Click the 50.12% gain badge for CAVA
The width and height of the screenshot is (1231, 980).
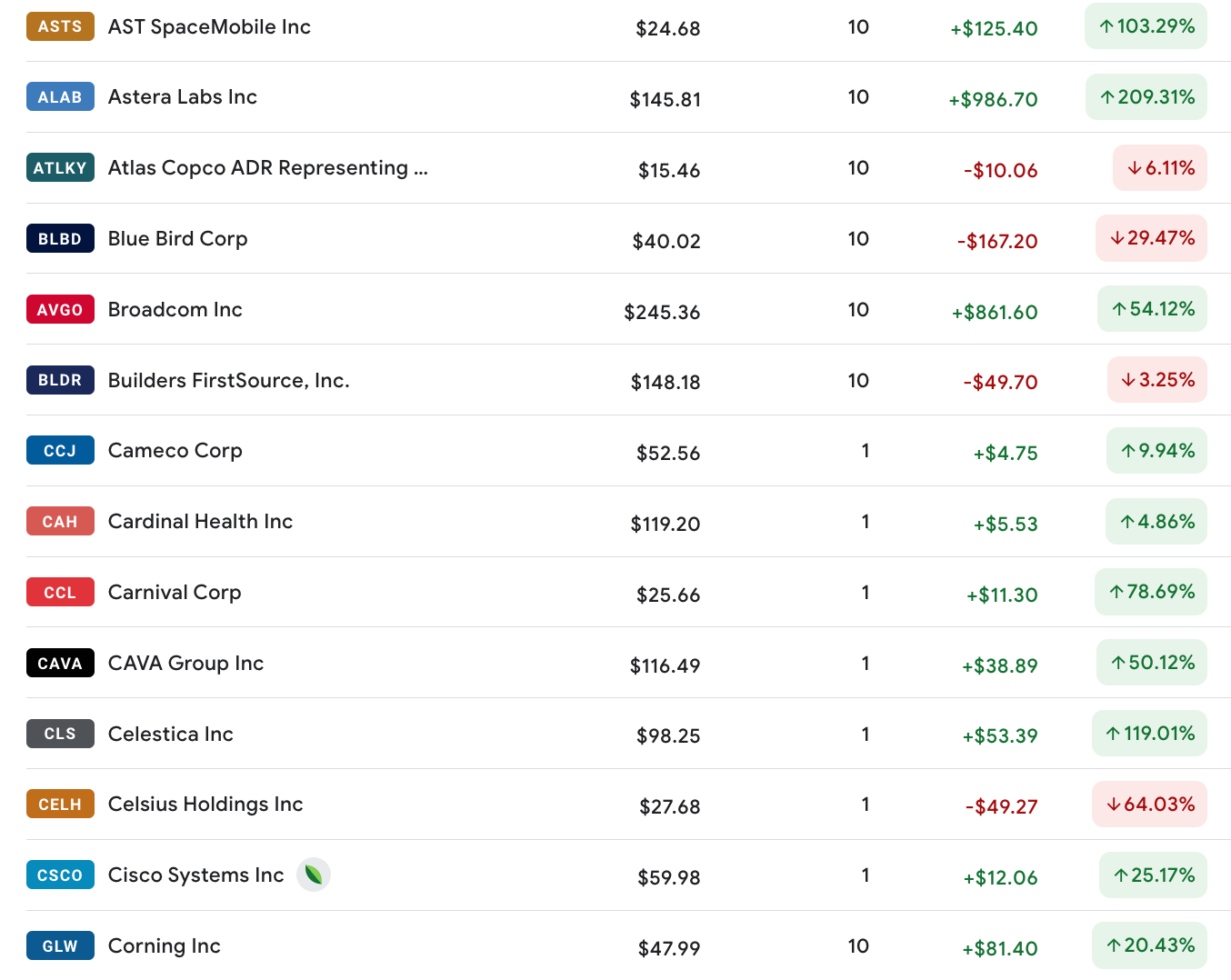pyautogui.click(x=1152, y=663)
